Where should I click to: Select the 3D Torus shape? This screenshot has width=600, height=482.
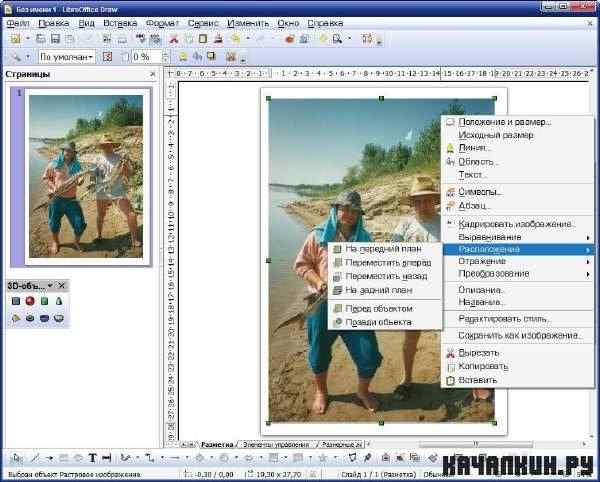point(30,318)
